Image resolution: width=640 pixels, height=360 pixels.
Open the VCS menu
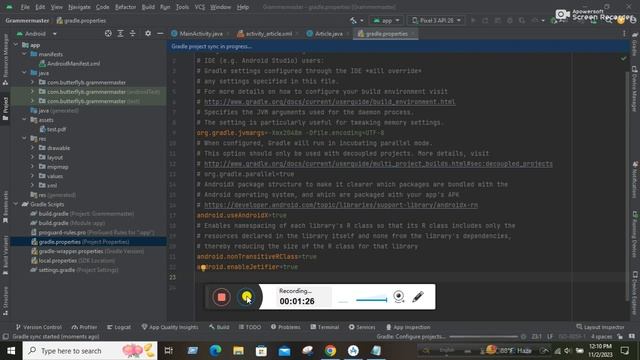point(200,7)
